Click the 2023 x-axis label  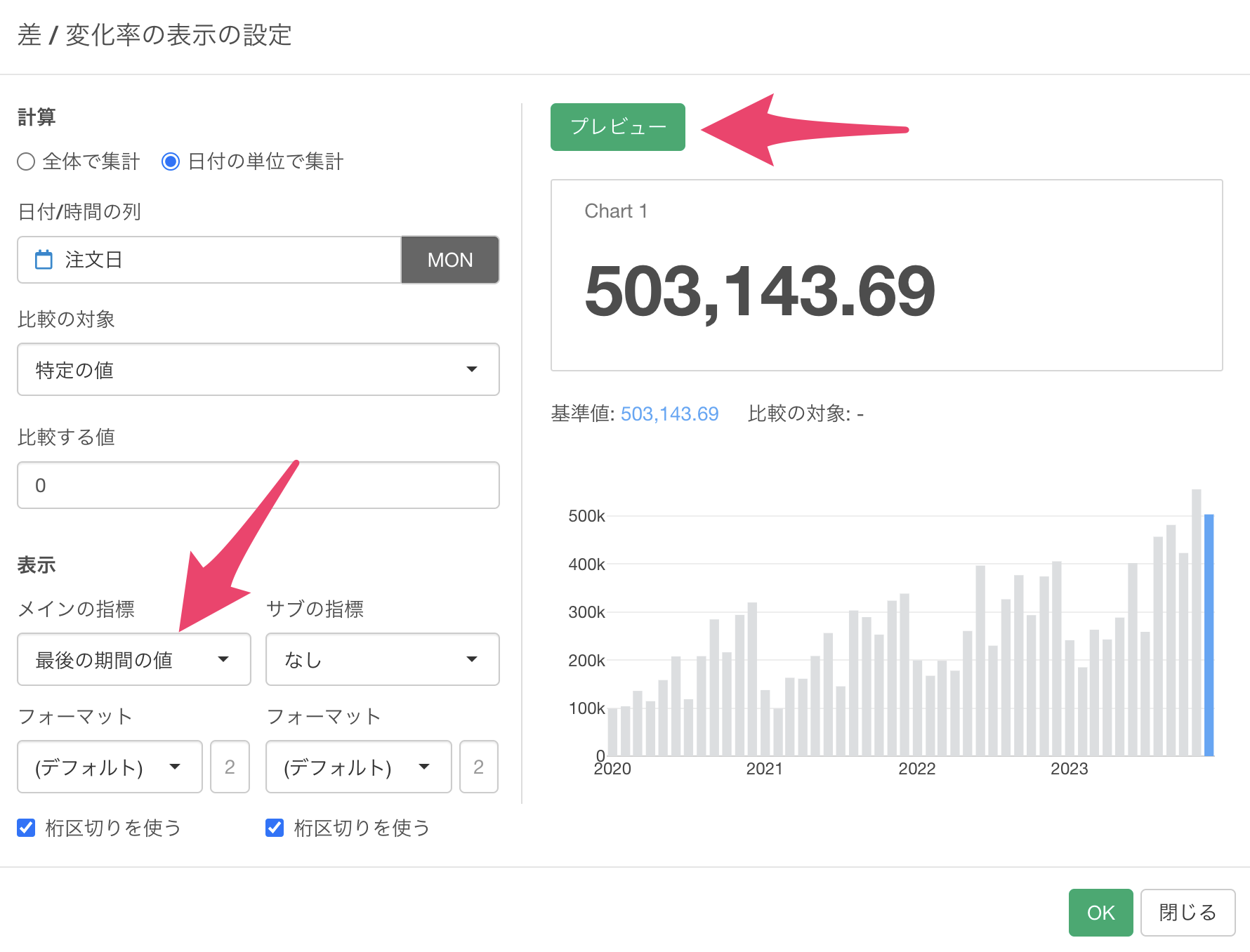1069,769
